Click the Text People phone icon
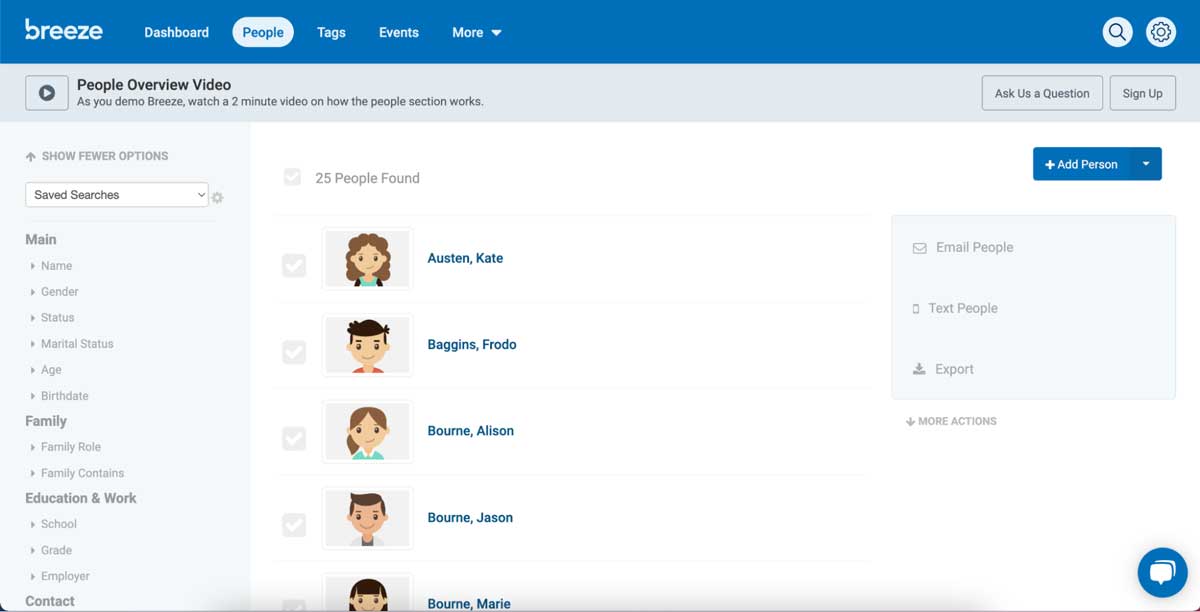1200x612 pixels. tap(916, 308)
